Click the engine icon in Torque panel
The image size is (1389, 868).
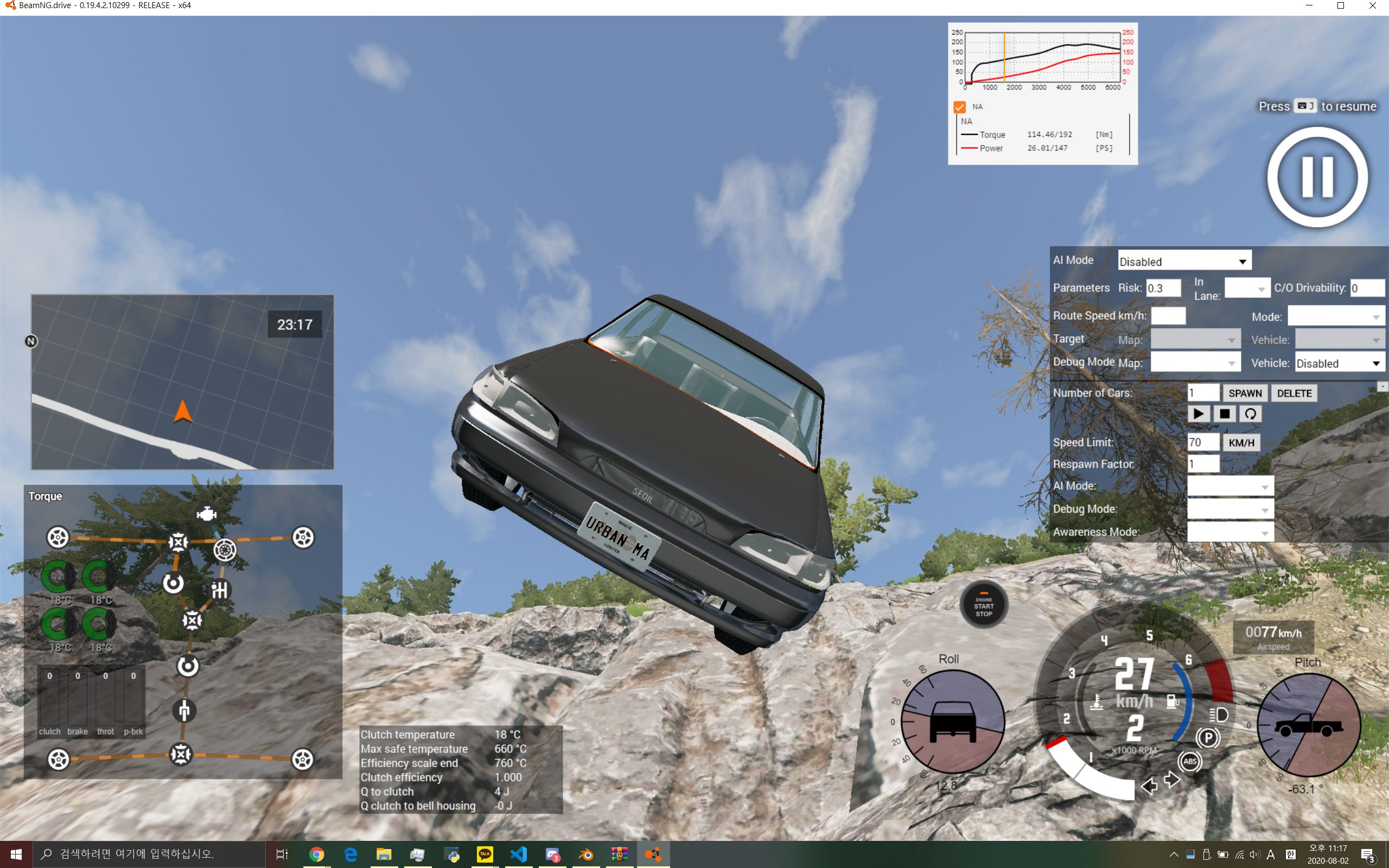point(206,514)
